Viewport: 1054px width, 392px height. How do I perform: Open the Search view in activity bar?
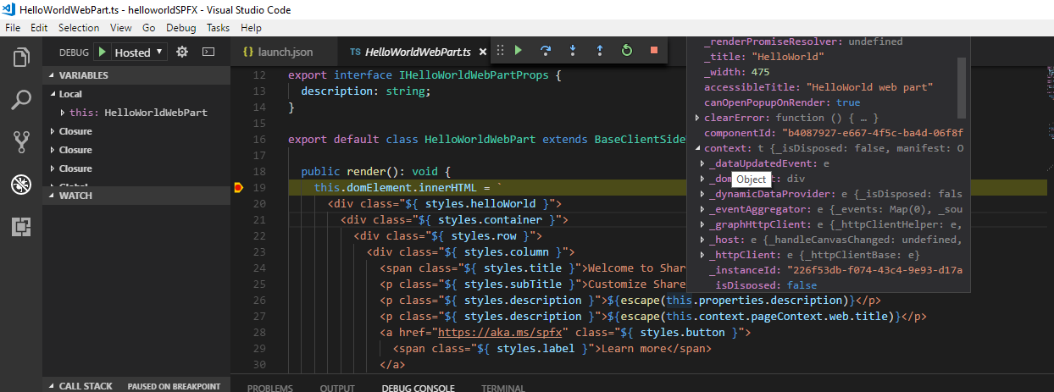coord(22,100)
